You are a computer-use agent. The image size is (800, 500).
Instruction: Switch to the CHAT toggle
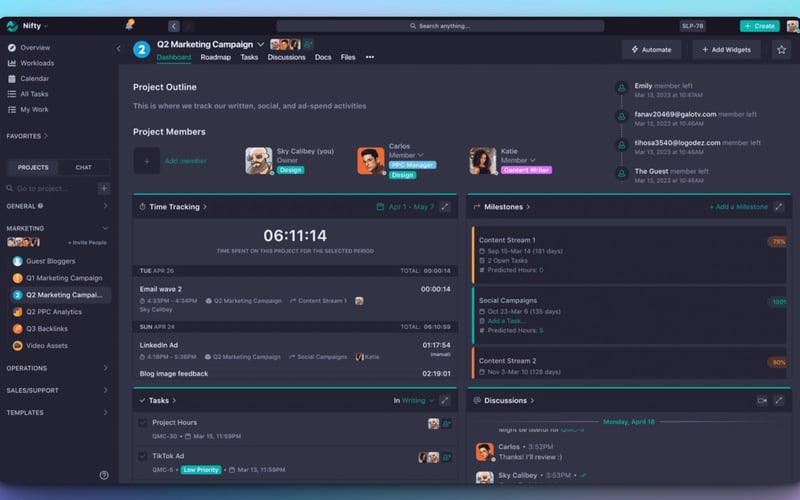point(84,167)
